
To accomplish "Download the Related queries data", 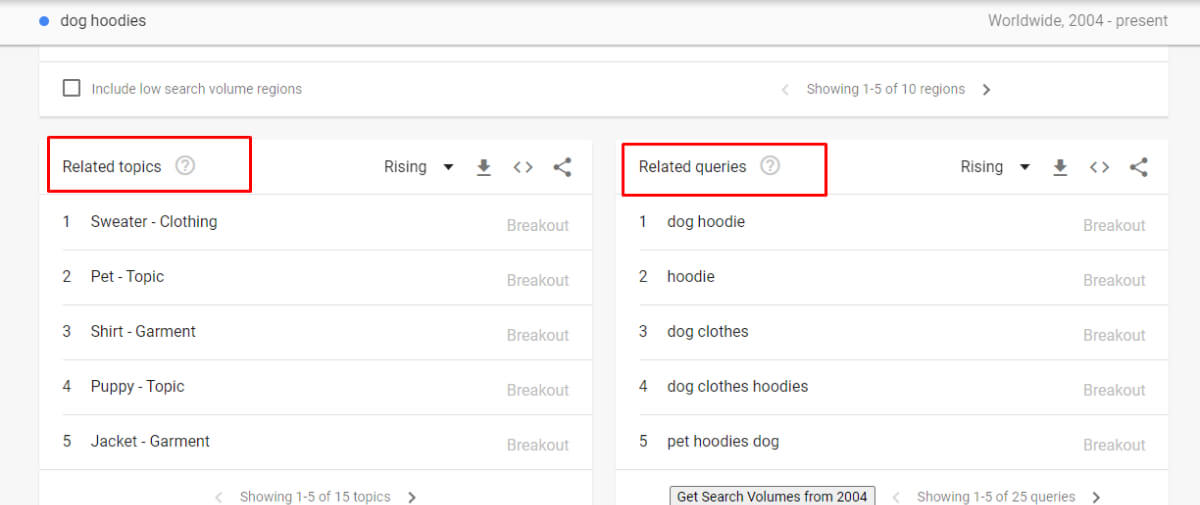I will 1060,167.
